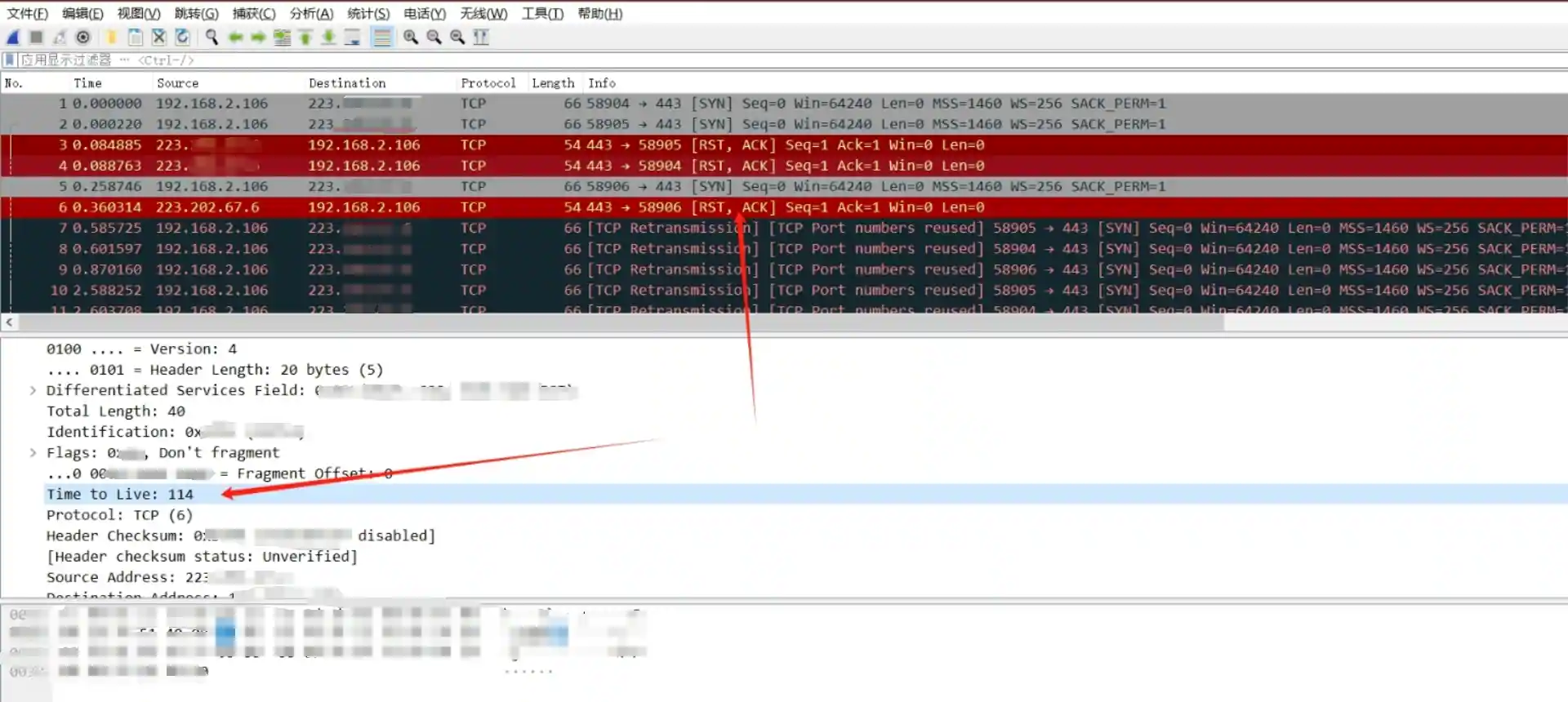This screenshot has height=702, width=1568.
Task: Open capture options
Action: [x=82, y=38]
